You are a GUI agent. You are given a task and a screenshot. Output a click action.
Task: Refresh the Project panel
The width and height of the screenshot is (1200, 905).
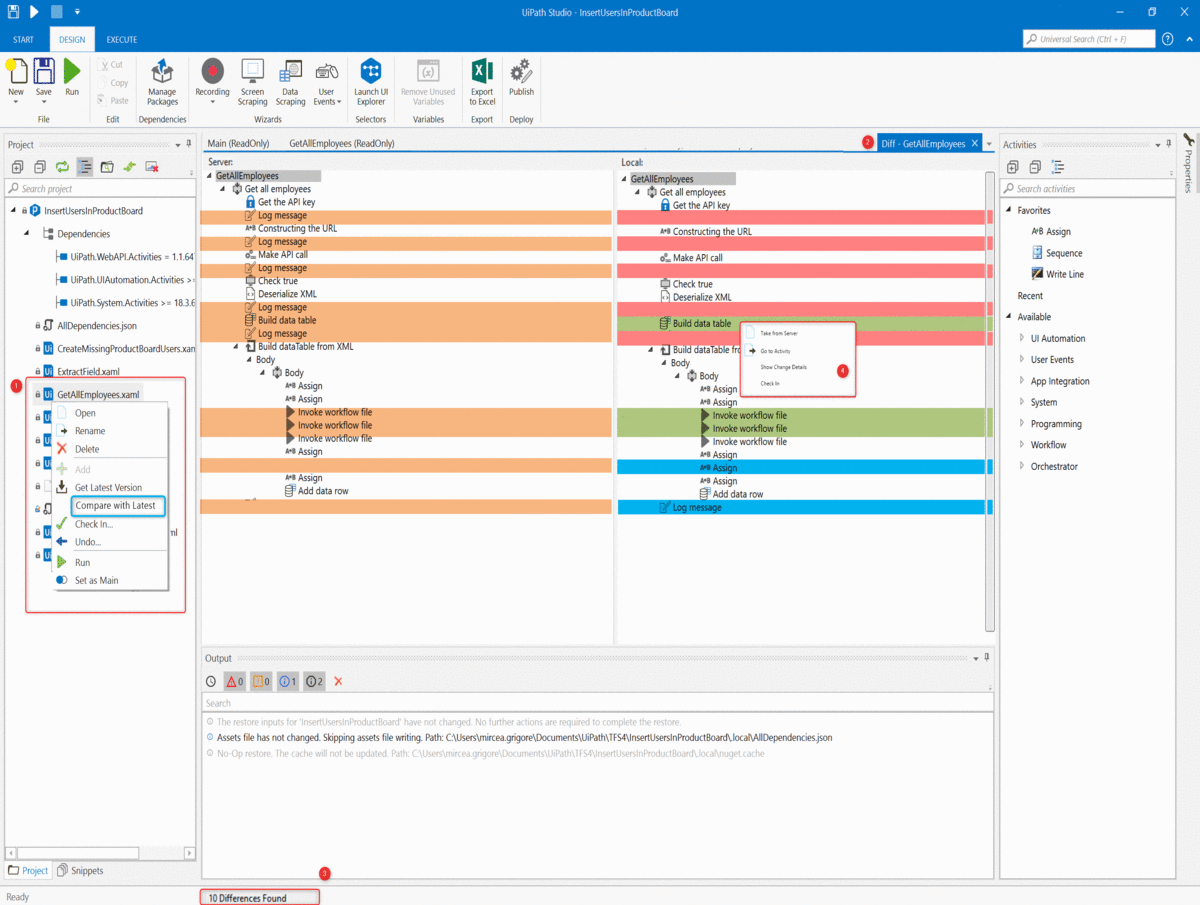tap(62, 167)
